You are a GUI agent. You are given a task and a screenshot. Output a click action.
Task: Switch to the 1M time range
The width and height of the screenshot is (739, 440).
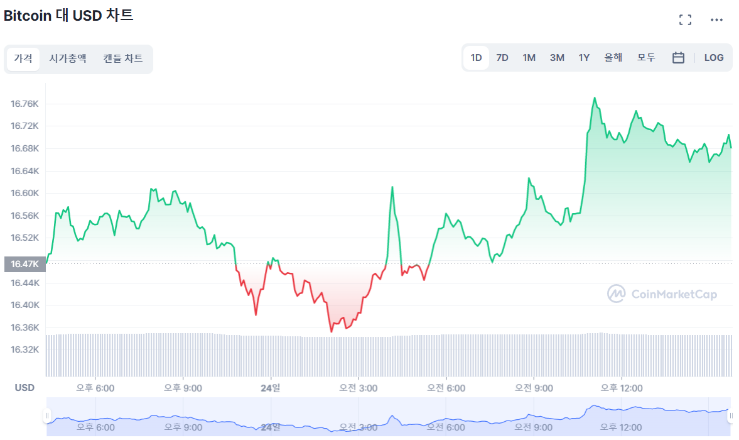point(529,58)
